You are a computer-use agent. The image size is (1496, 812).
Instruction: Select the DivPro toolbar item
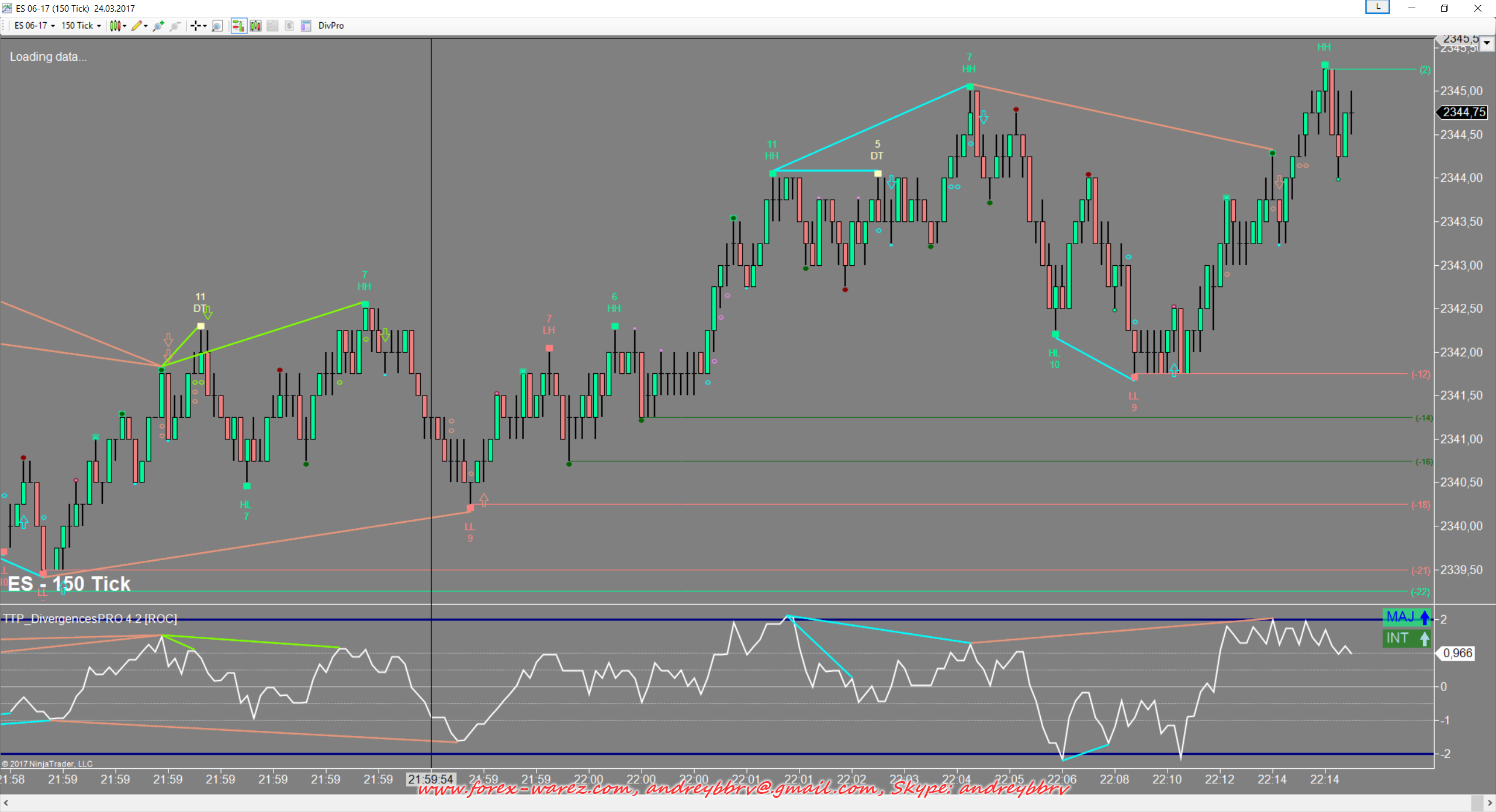click(331, 26)
